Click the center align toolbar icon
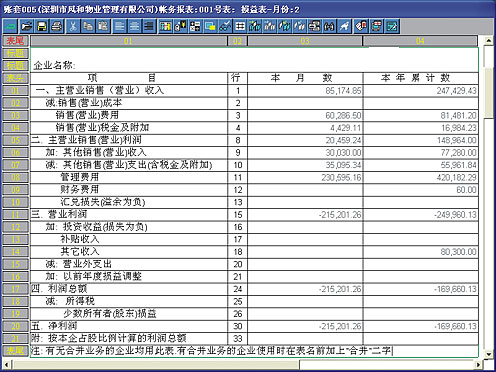The height and width of the screenshot is (372, 496). click(134, 26)
